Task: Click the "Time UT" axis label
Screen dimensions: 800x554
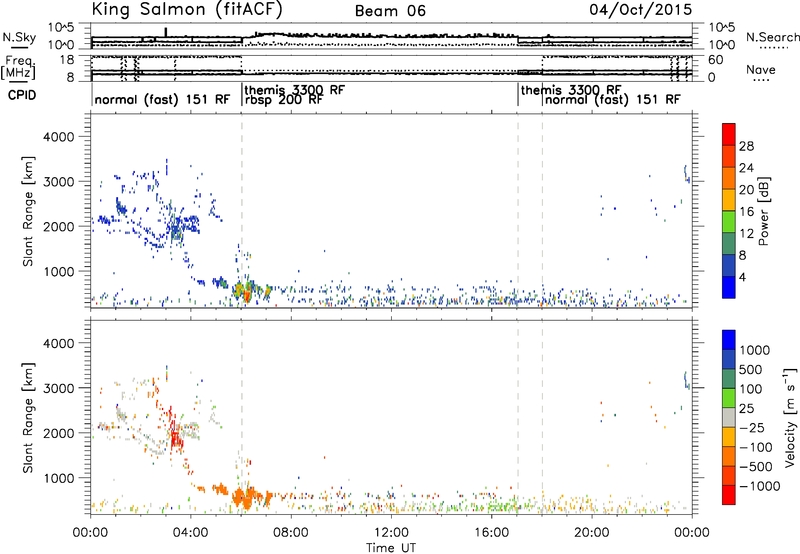Action: (391, 548)
